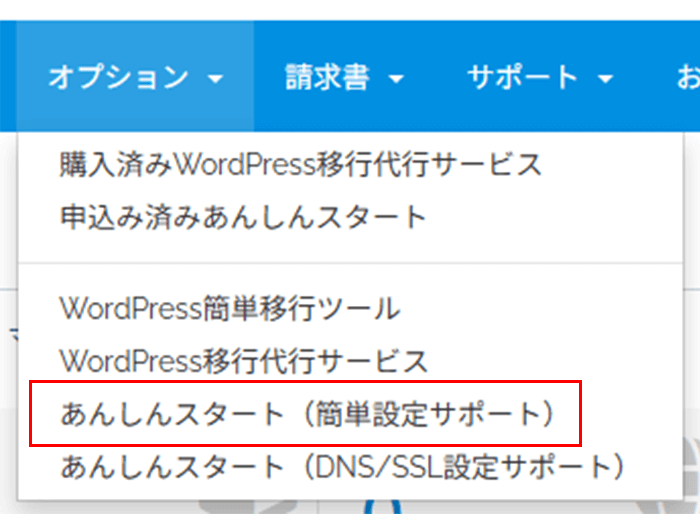Screen dimensions: 700x514
Task: Click the caret arrow beside 請求書
Action: [x=396, y=79]
